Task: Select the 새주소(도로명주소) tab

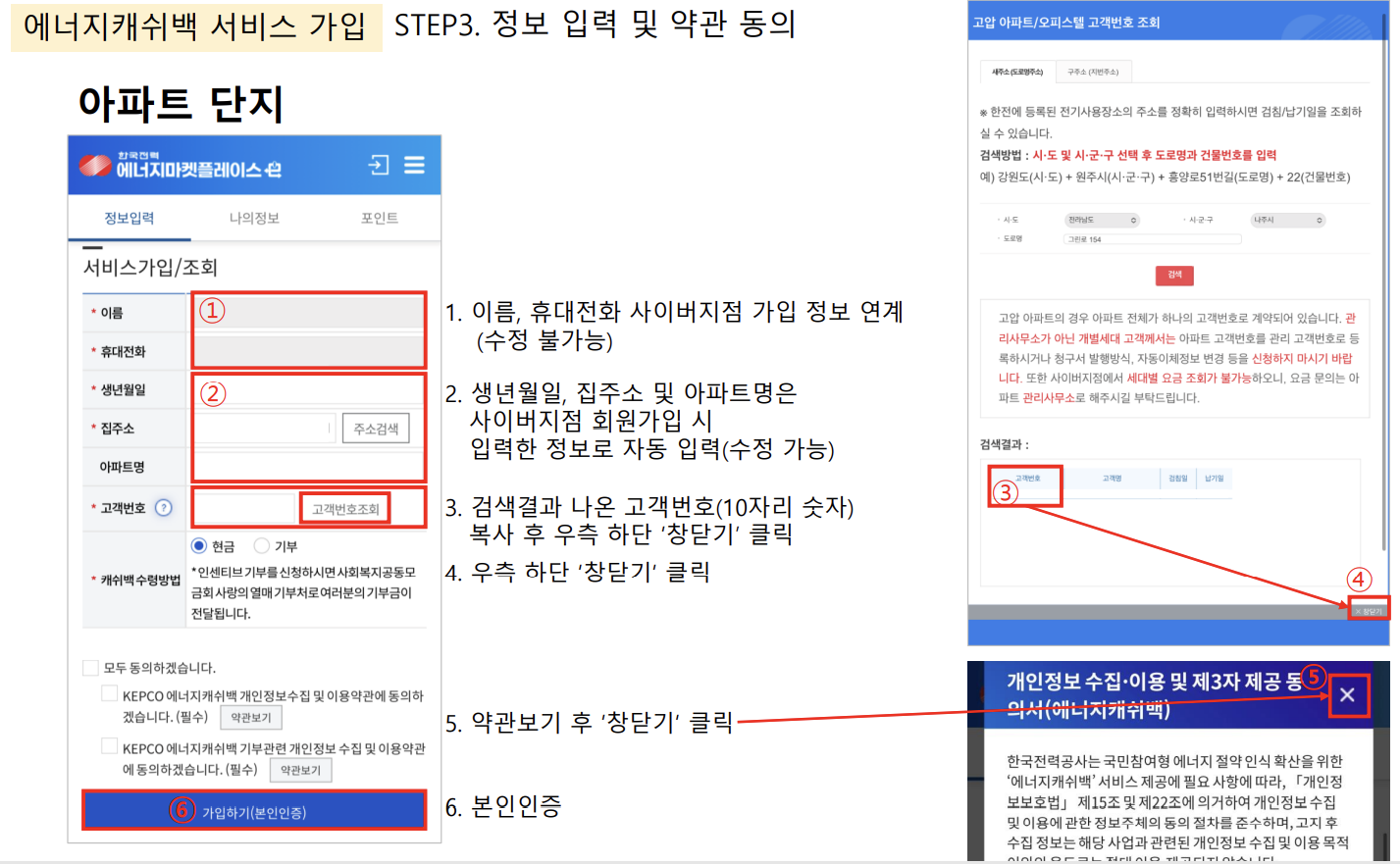Action: (x=1017, y=72)
